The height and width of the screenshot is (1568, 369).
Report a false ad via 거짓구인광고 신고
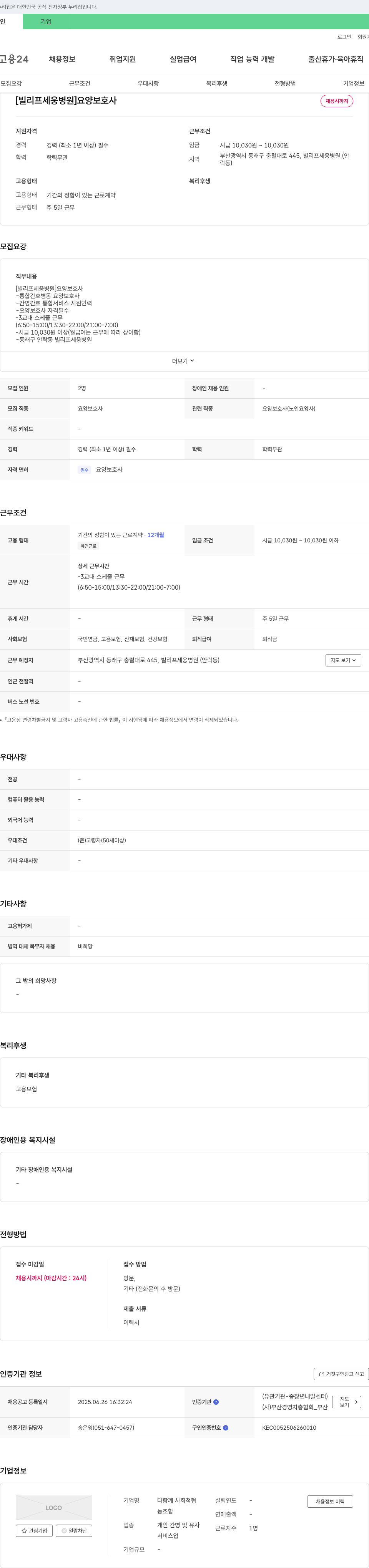point(341,1374)
